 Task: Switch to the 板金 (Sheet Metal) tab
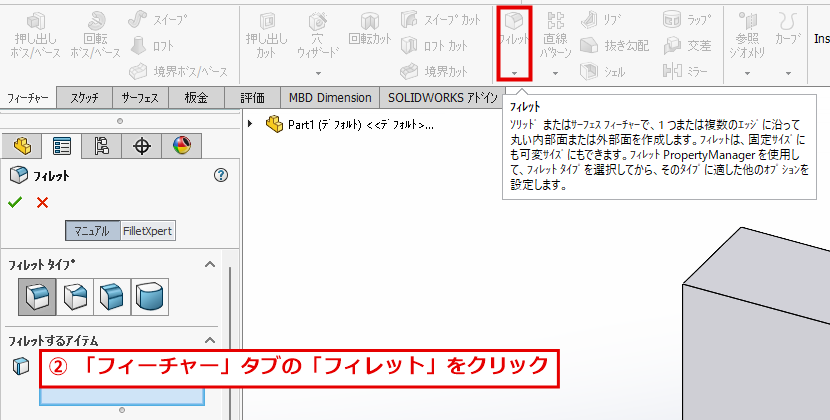coord(196,98)
